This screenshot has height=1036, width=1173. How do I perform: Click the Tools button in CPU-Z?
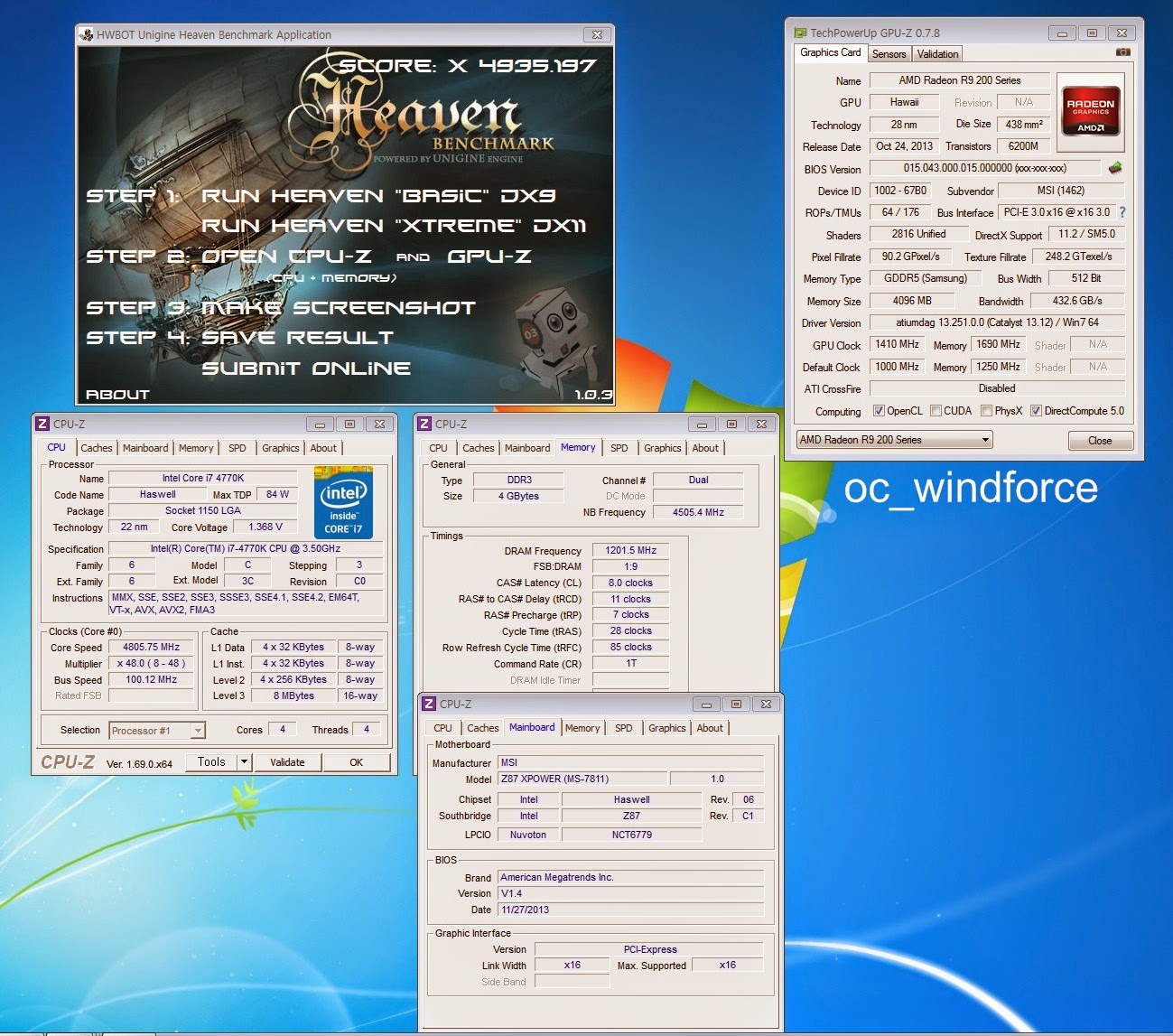[211, 762]
